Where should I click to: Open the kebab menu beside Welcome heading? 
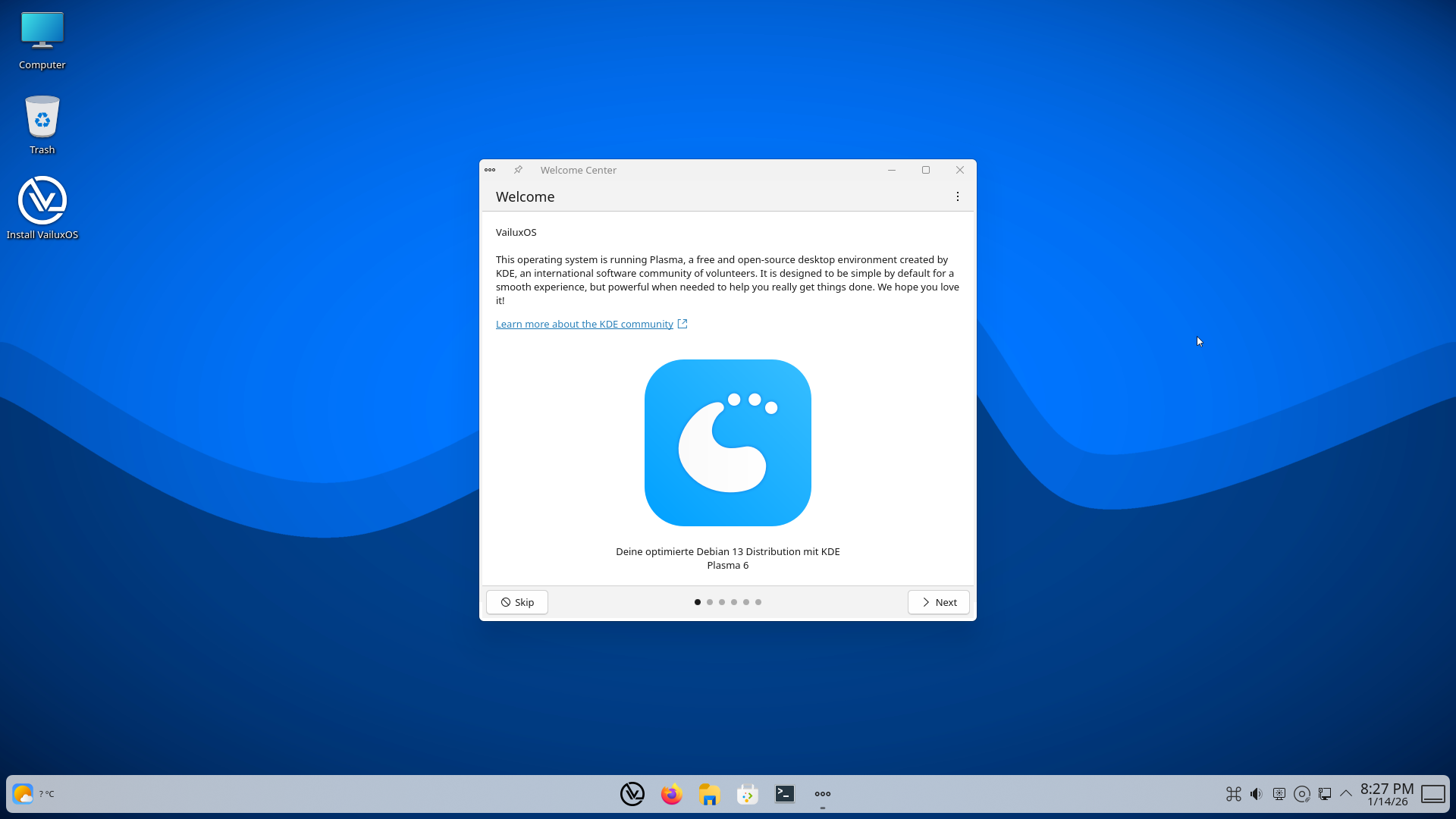coord(957,196)
